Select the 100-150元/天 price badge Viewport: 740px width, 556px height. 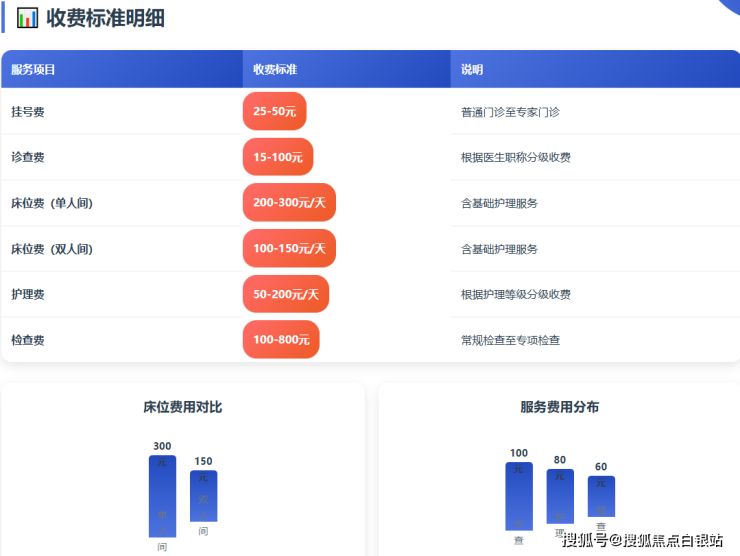(x=289, y=248)
